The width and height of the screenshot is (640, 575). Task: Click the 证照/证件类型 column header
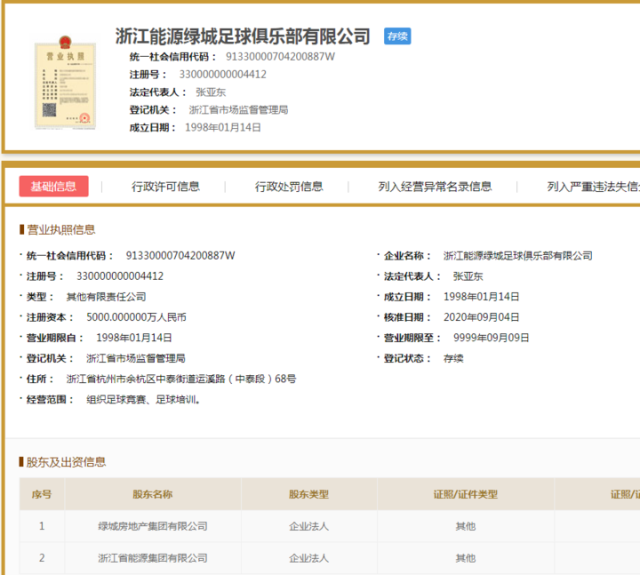click(x=465, y=494)
